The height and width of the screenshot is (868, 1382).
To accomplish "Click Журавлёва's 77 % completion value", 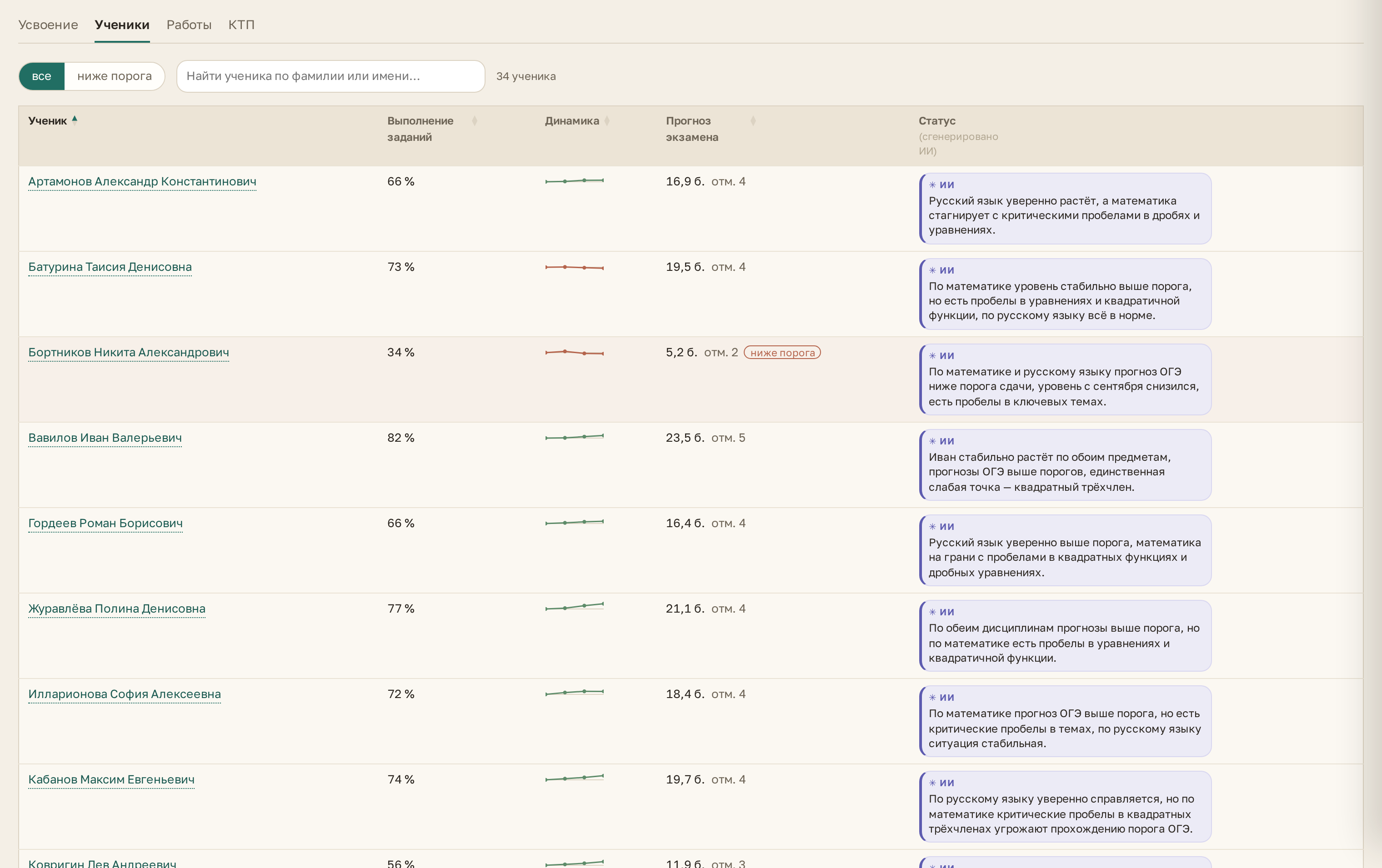I will click(401, 609).
